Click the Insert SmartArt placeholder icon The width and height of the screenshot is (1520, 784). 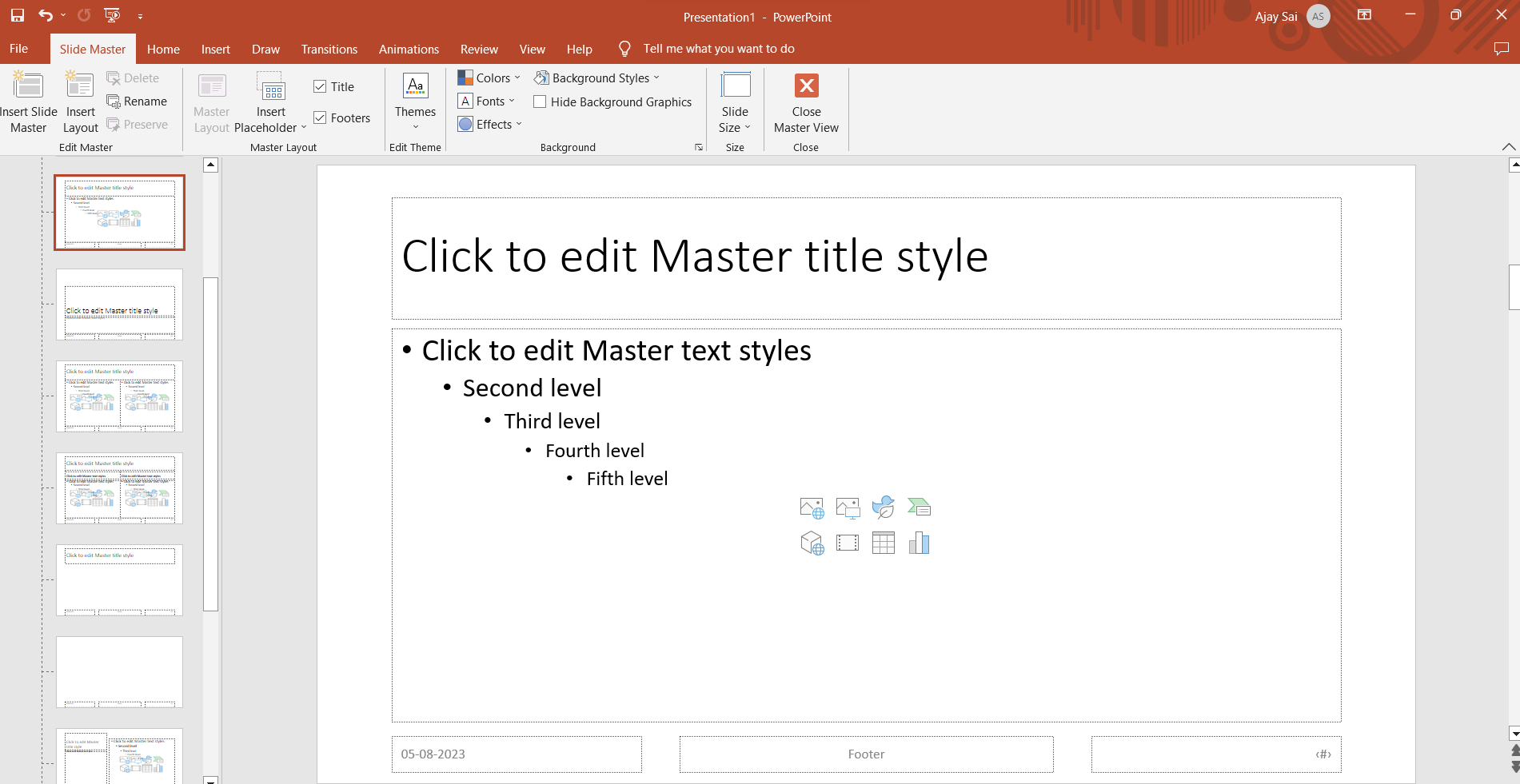click(919, 507)
